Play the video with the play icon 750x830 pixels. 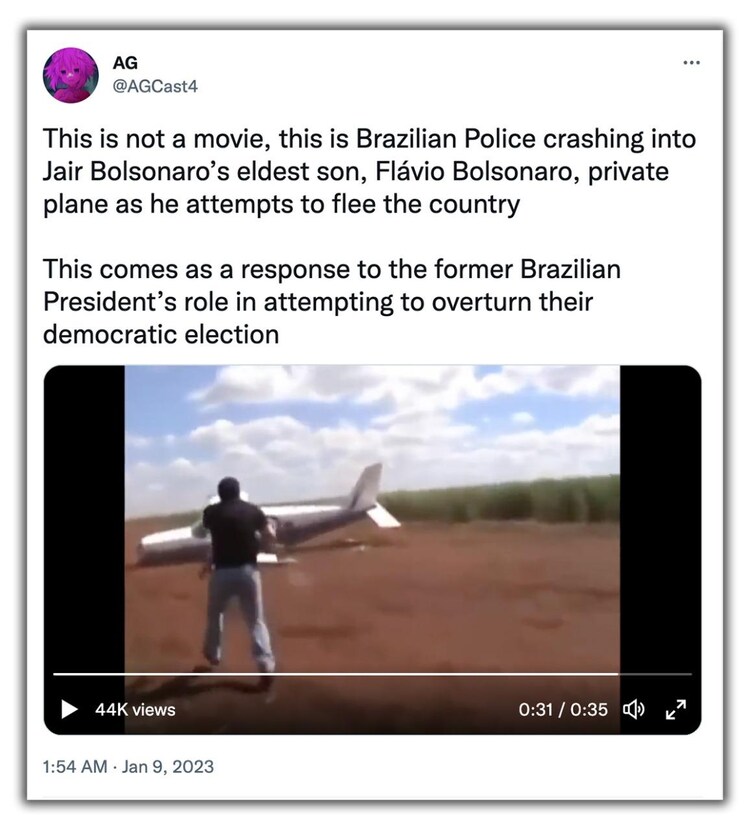point(69,709)
